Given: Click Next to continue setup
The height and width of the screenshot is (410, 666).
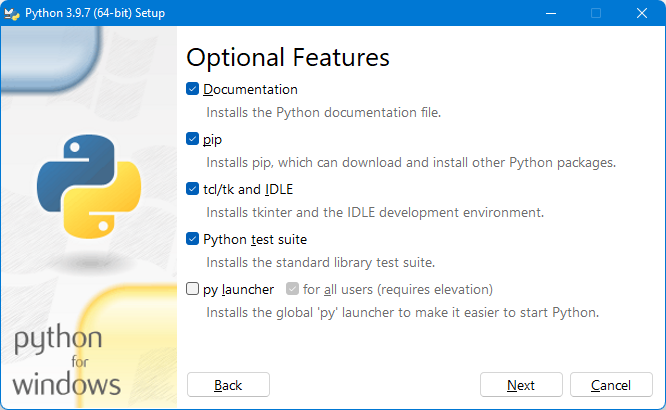Looking at the screenshot, I should (521, 385).
